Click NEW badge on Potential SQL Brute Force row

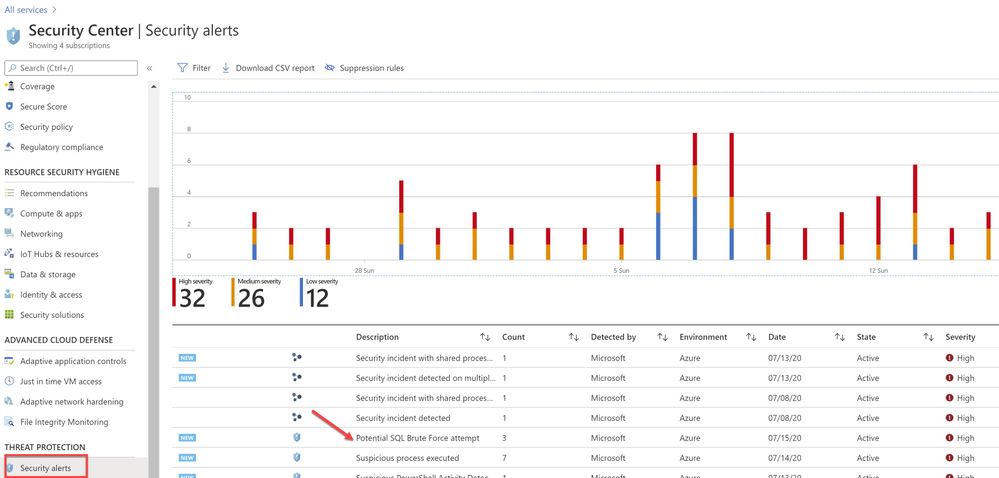pyautogui.click(x=187, y=438)
